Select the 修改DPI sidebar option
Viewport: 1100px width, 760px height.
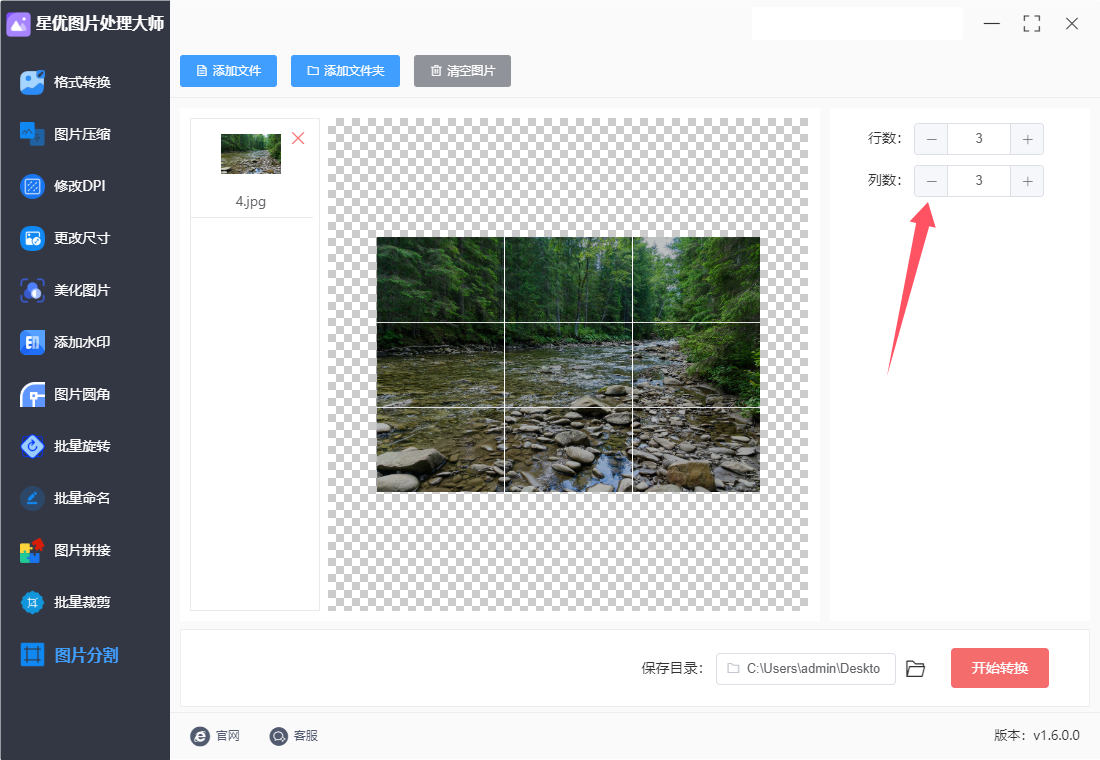pyautogui.click(x=63, y=186)
